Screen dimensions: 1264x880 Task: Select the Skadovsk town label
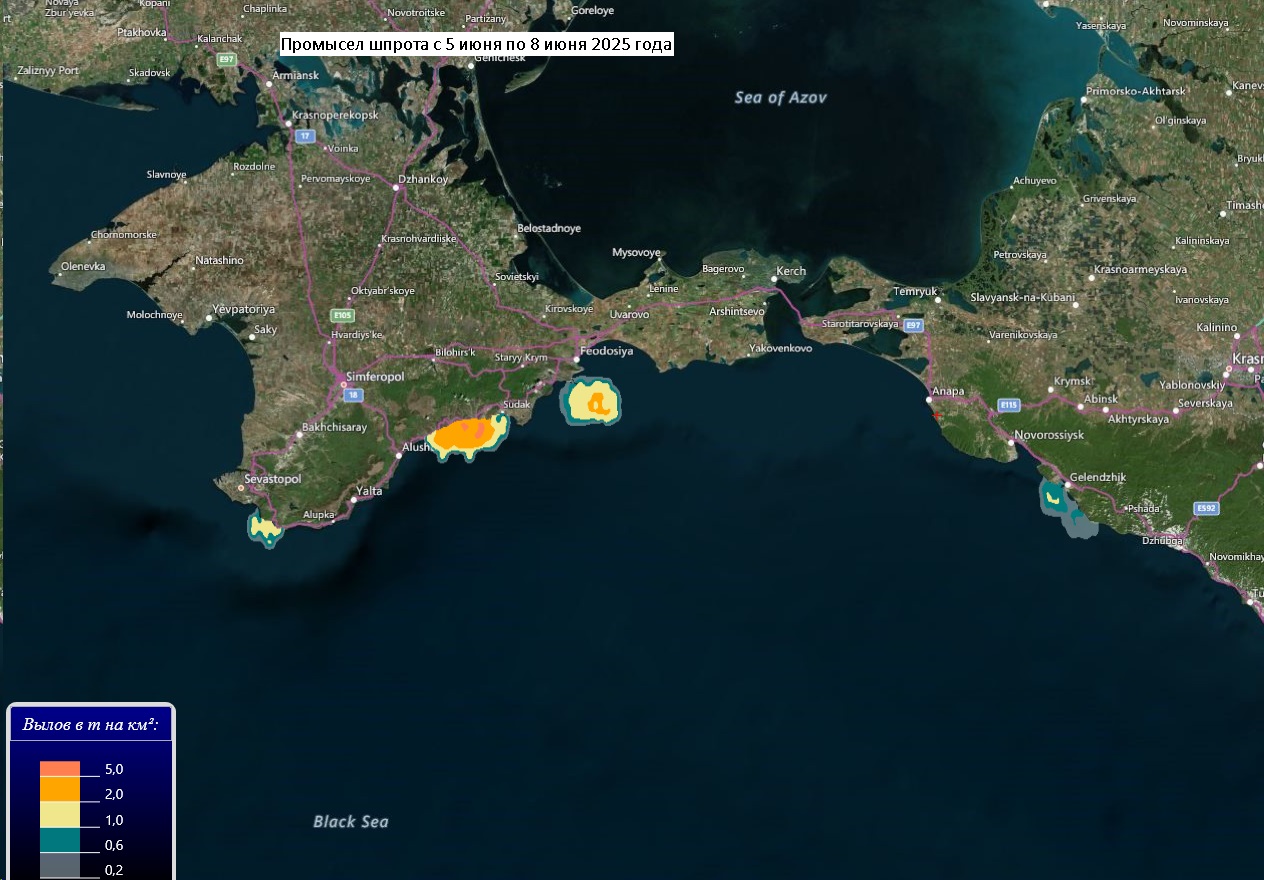coord(150,73)
